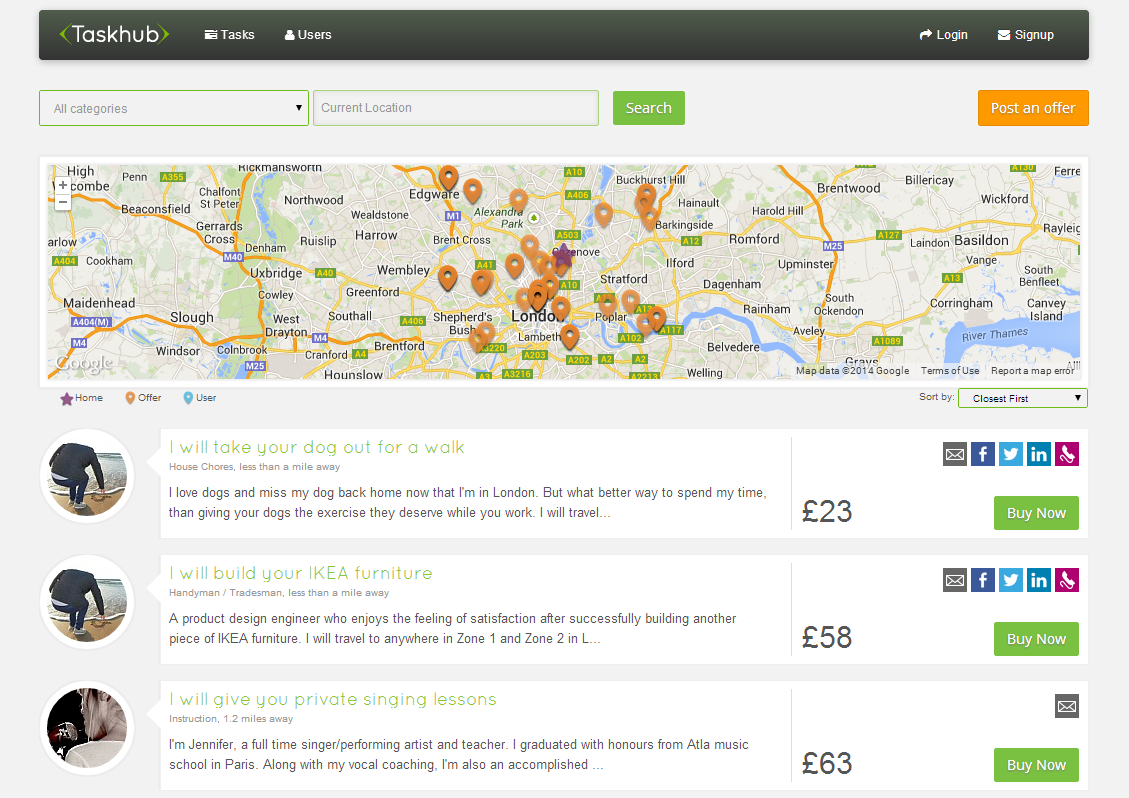Click the Taskhub logo
1129x798 pixels.
[113, 34]
